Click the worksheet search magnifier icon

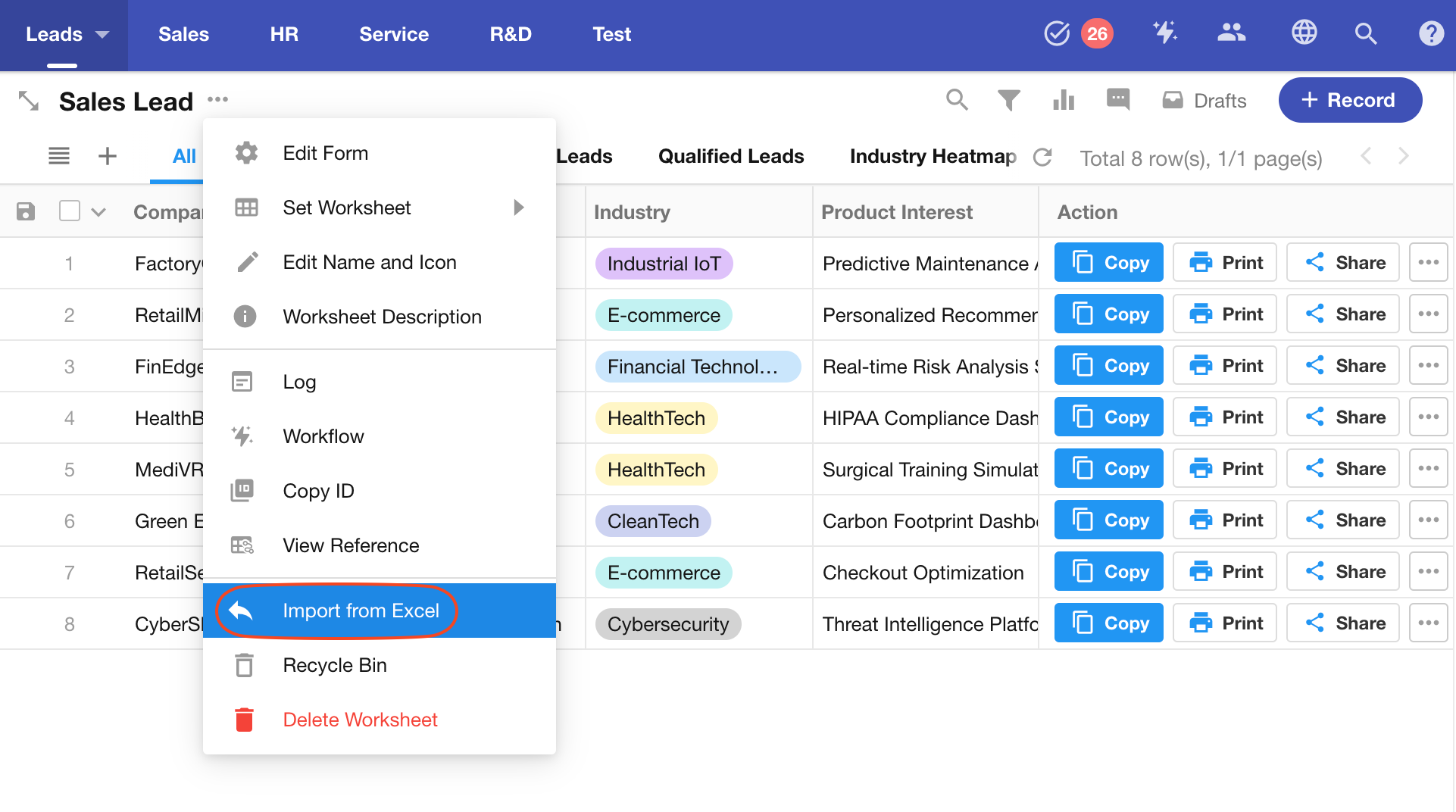tap(957, 100)
